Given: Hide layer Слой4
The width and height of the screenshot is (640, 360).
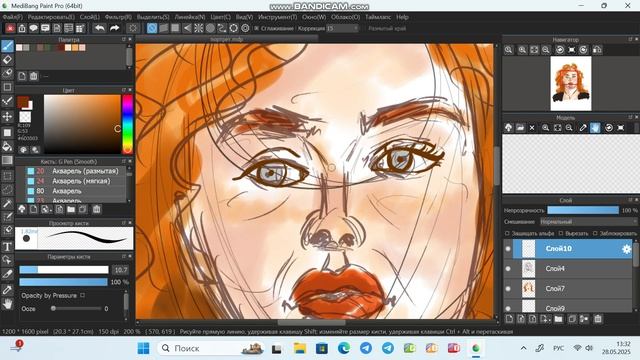Looking at the screenshot, I should pyautogui.click(x=508, y=269).
